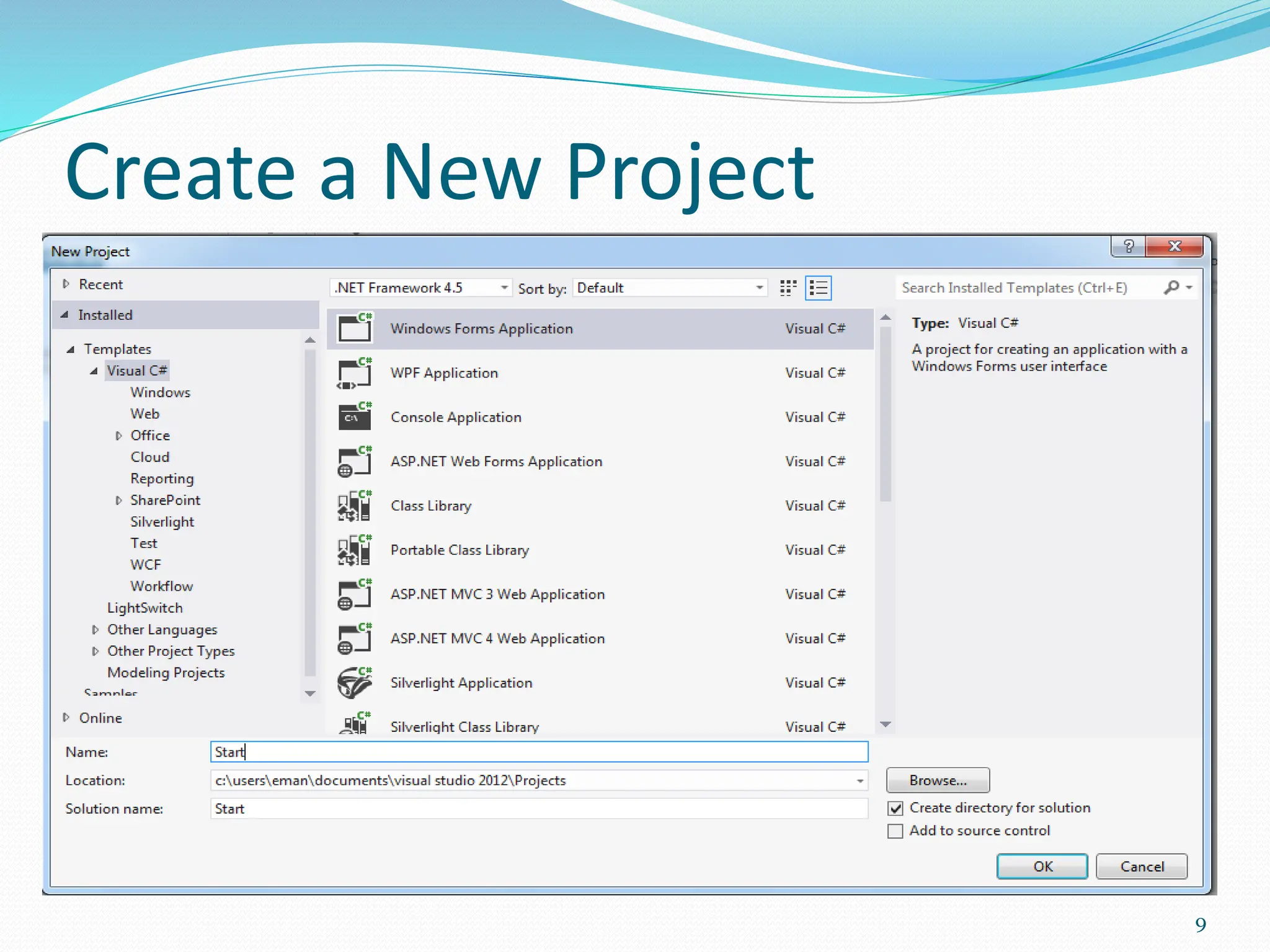Click the Solution name input field
This screenshot has height=952, width=1270.
coord(538,809)
